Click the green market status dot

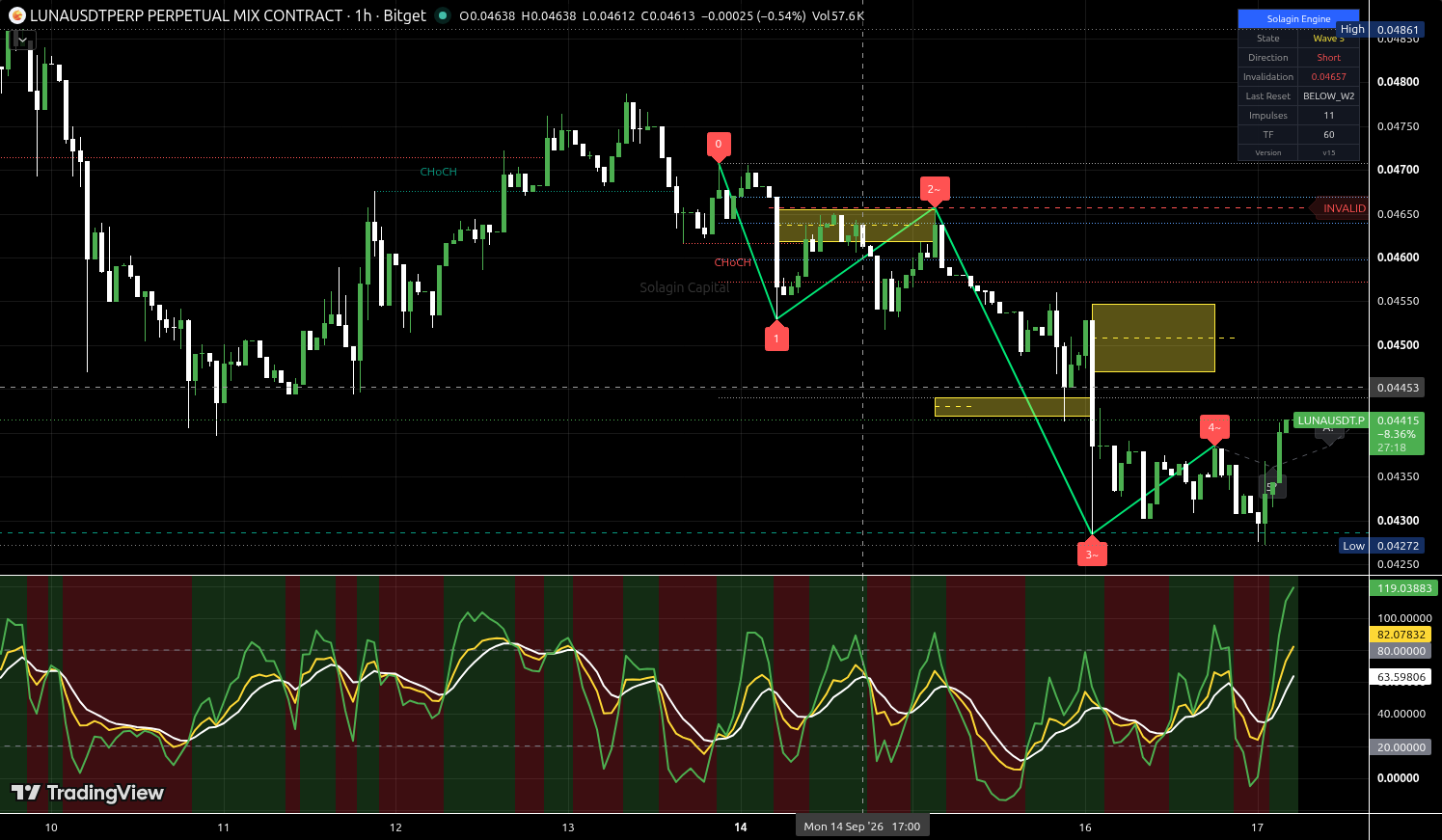click(443, 15)
